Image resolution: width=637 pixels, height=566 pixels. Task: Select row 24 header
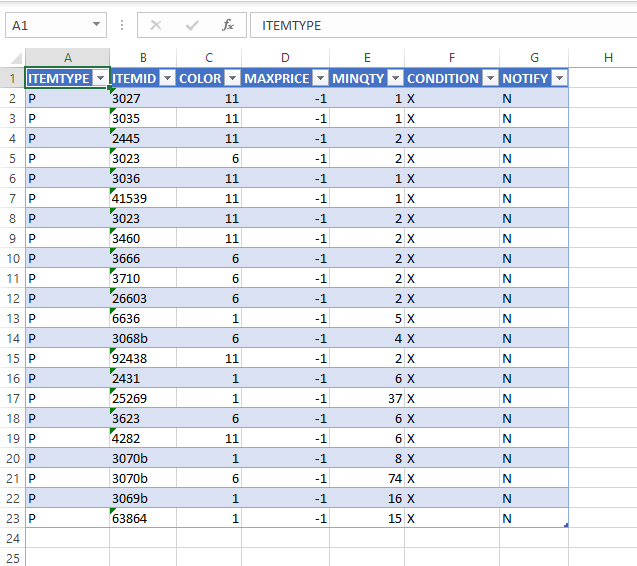(x=13, y=538)
